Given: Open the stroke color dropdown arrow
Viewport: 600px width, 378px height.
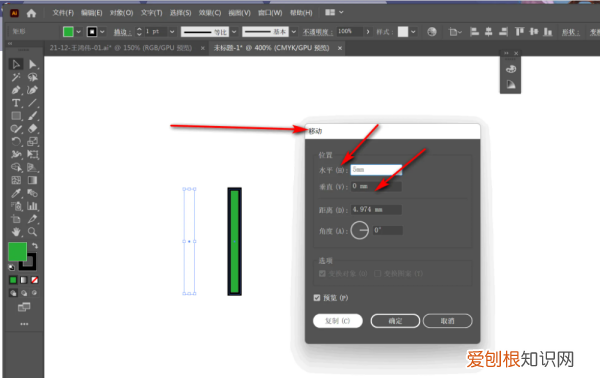Looking at the screenshot, I should click(102, 32).
